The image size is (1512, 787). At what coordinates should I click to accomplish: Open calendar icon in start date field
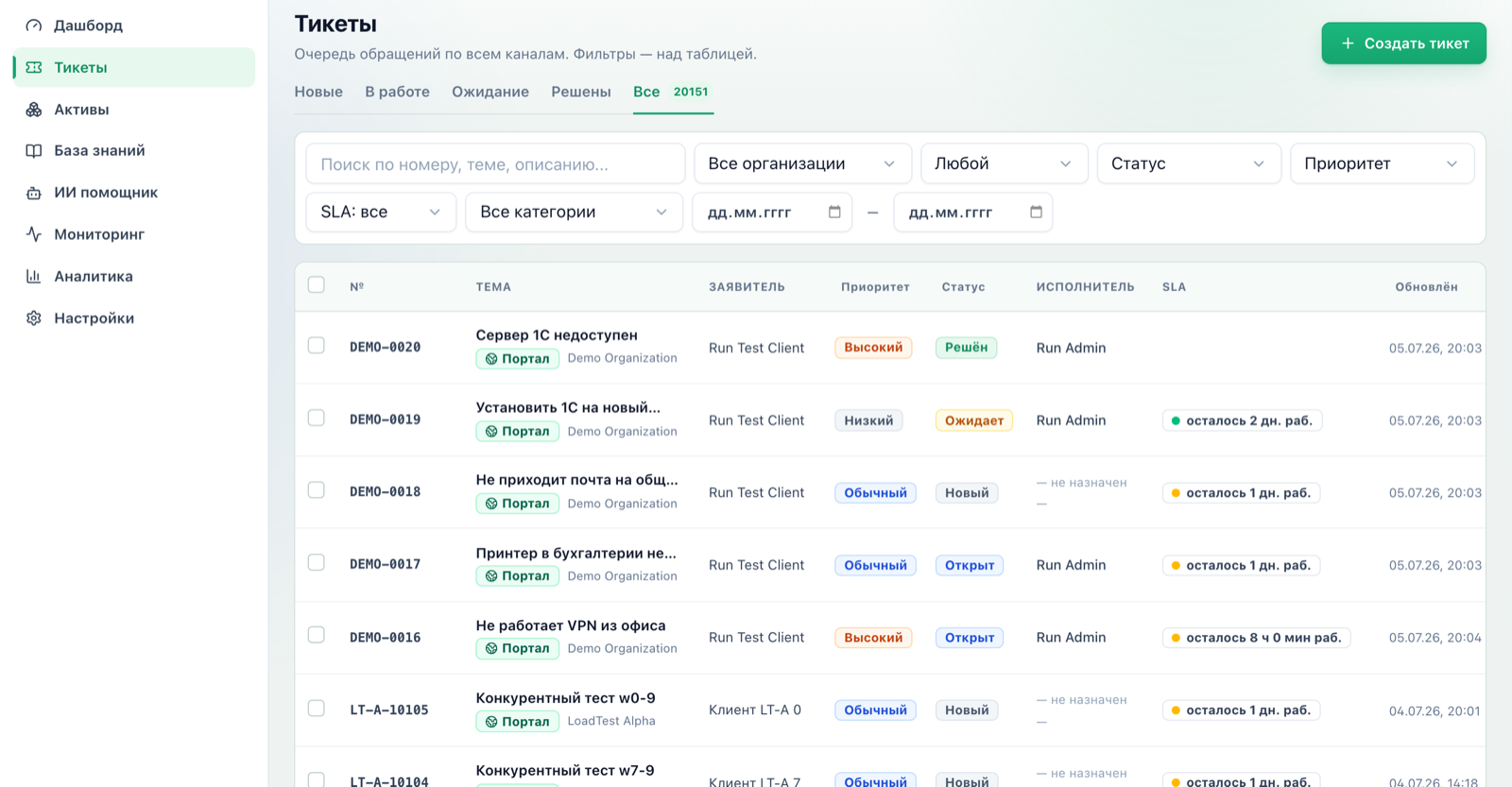coord(834,212)
